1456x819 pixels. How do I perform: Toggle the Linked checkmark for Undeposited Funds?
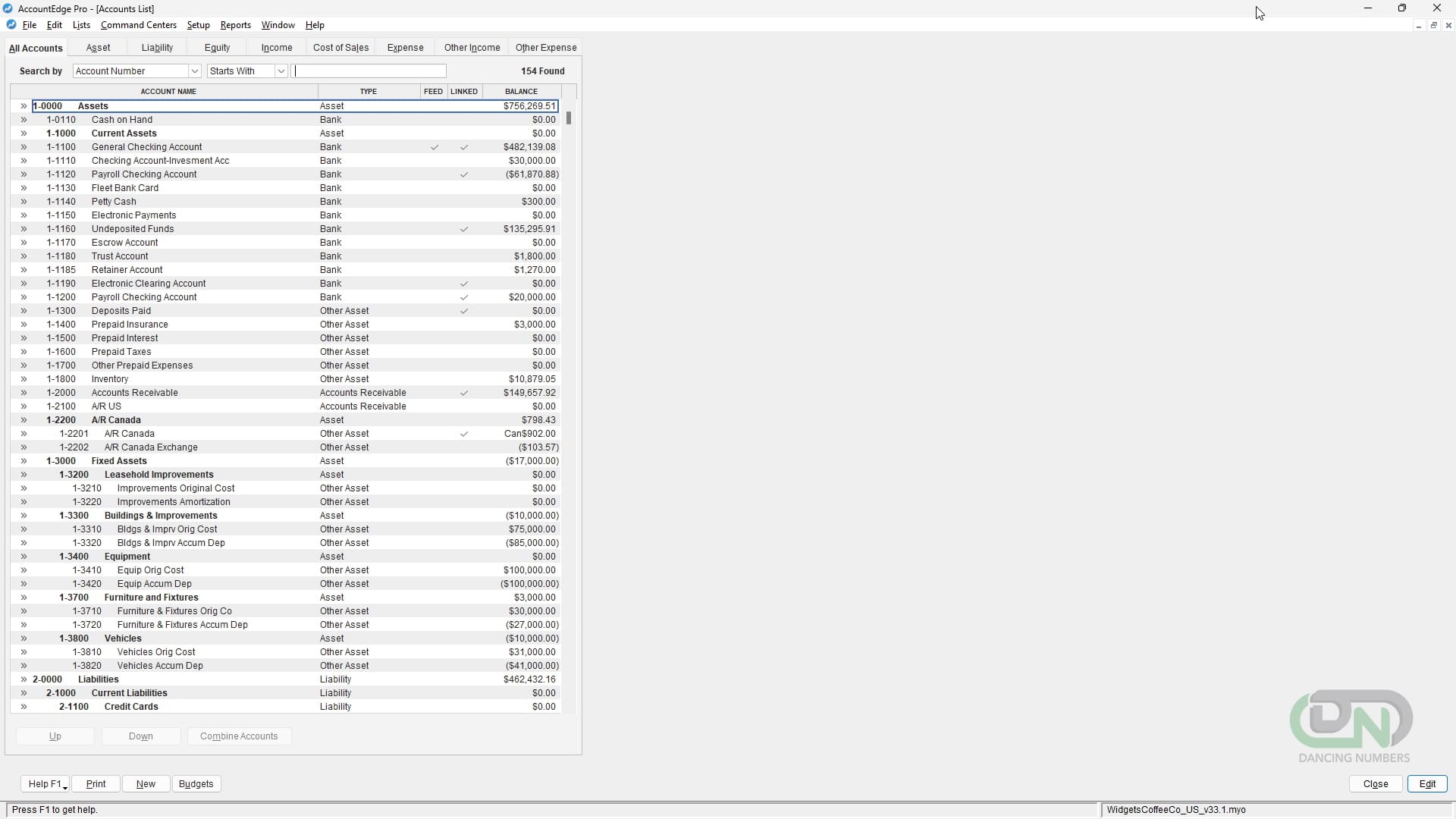point(464,229)
